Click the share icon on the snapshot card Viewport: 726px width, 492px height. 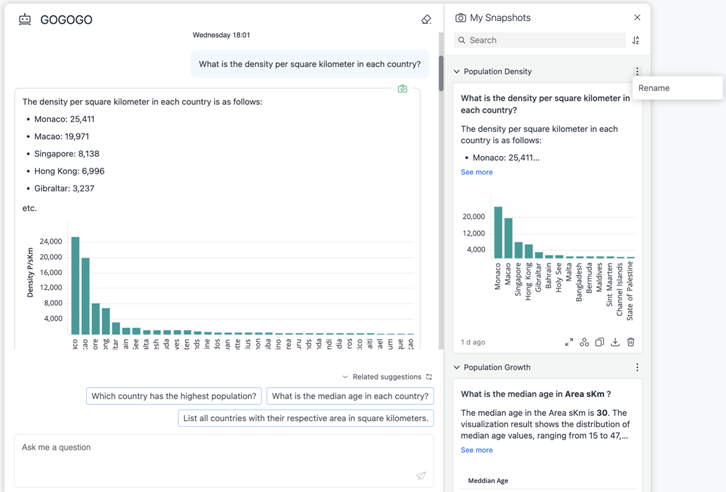point(584,342)
